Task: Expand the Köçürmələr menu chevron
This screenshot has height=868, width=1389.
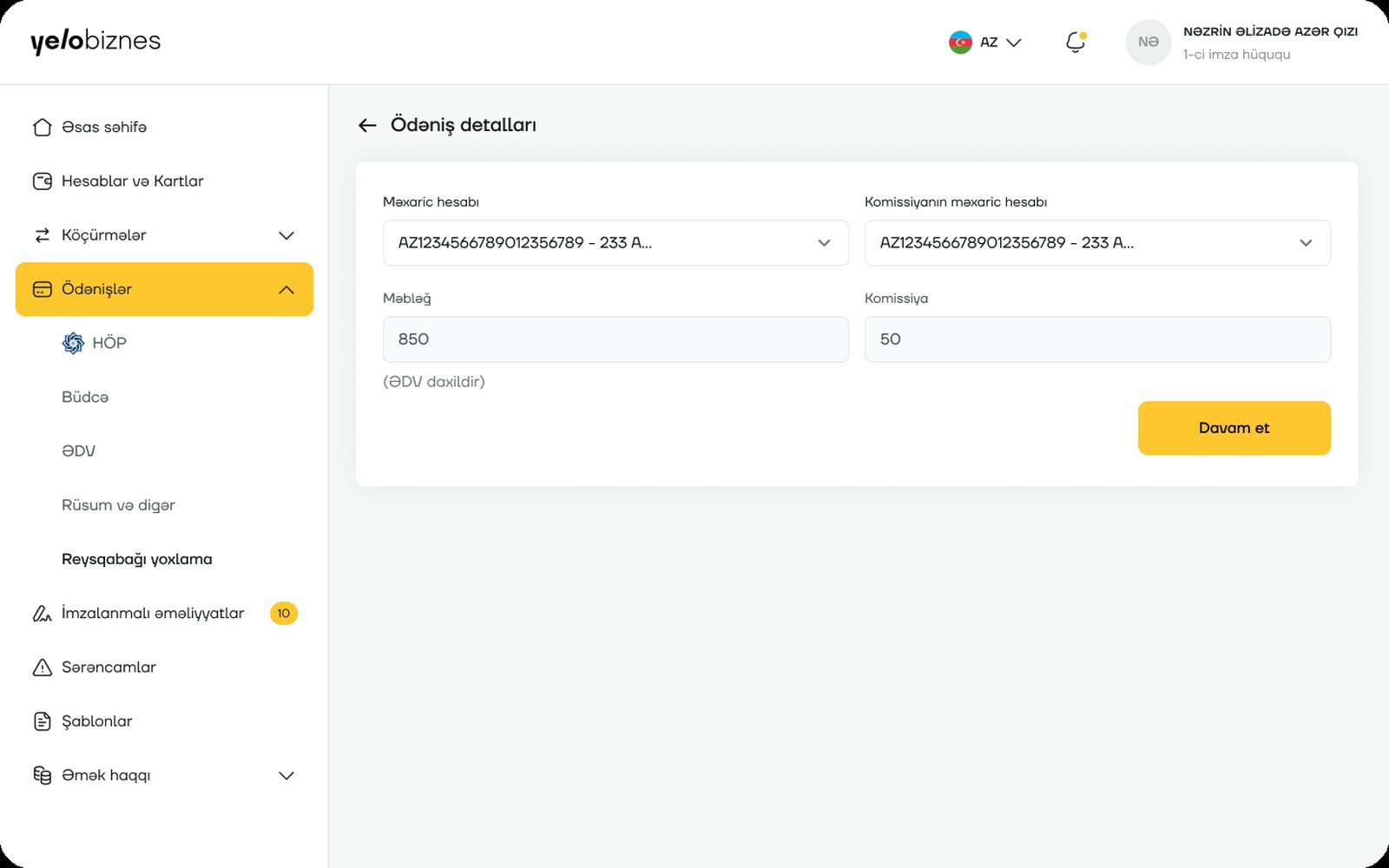Action: click(x=286, y=235)
